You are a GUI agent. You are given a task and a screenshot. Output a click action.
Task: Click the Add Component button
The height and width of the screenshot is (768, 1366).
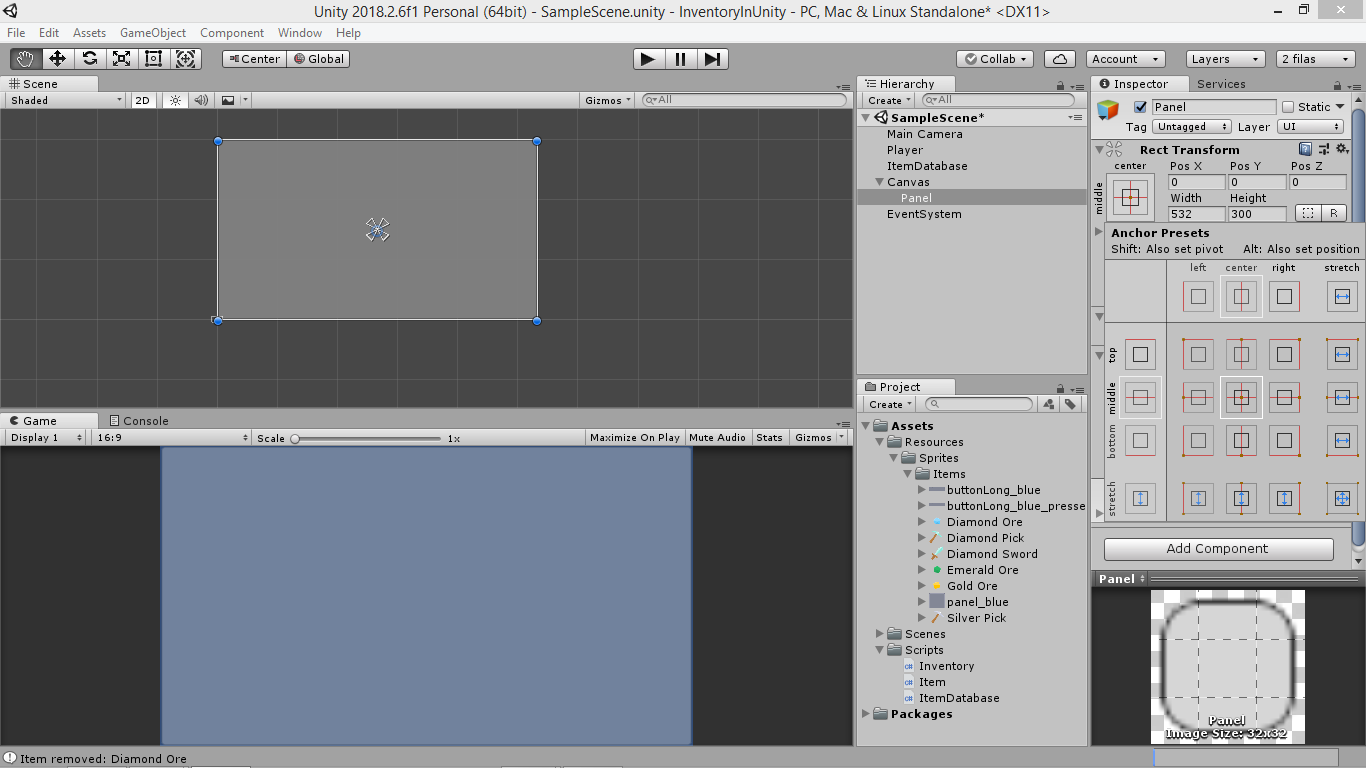(x=1218, y=548)
